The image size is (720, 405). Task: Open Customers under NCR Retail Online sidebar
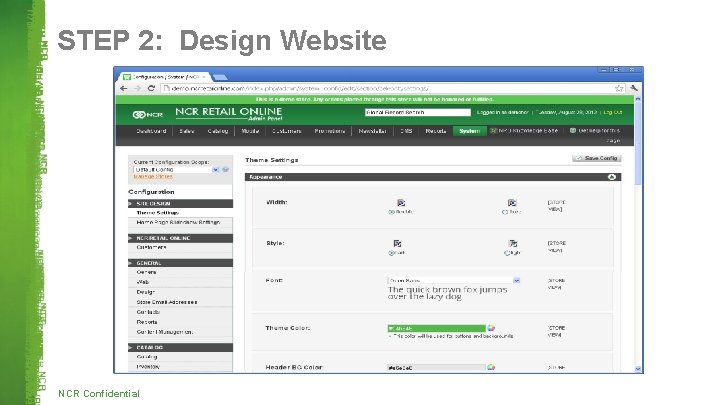click(151, 247)
